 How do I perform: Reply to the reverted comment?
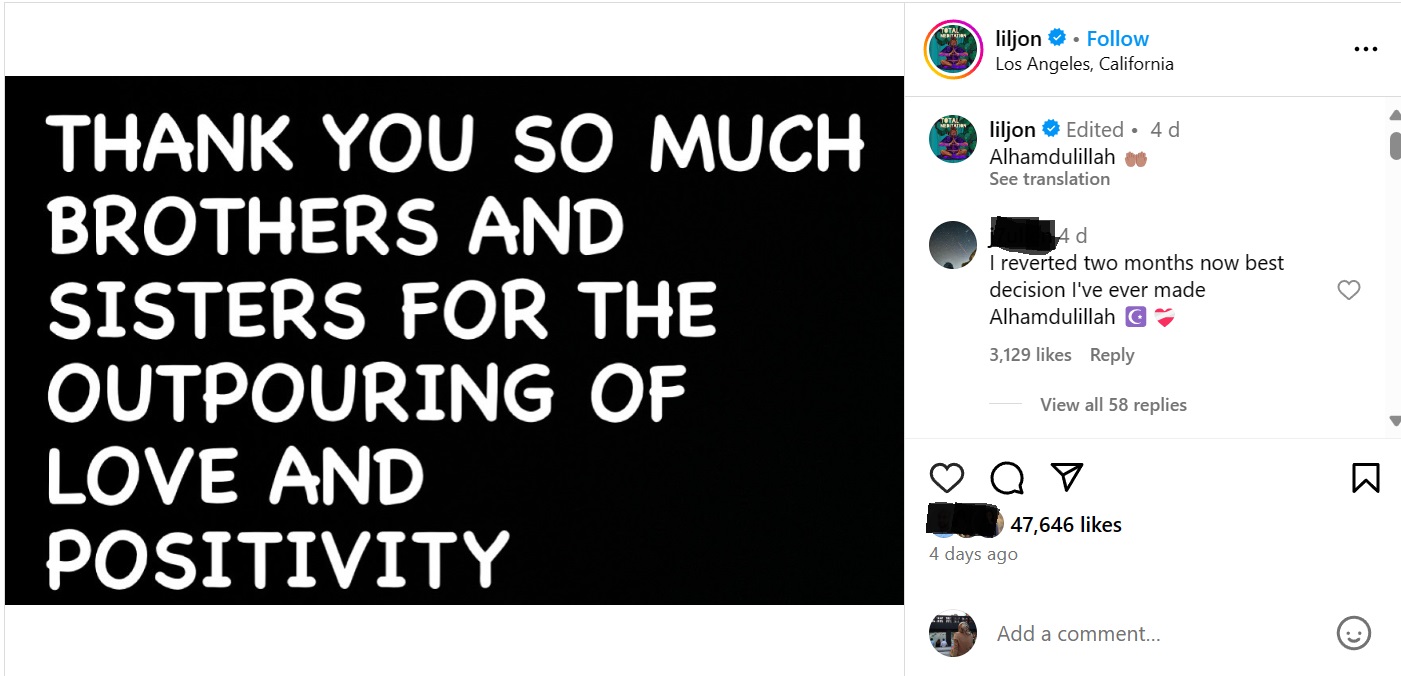[1111, 355]
